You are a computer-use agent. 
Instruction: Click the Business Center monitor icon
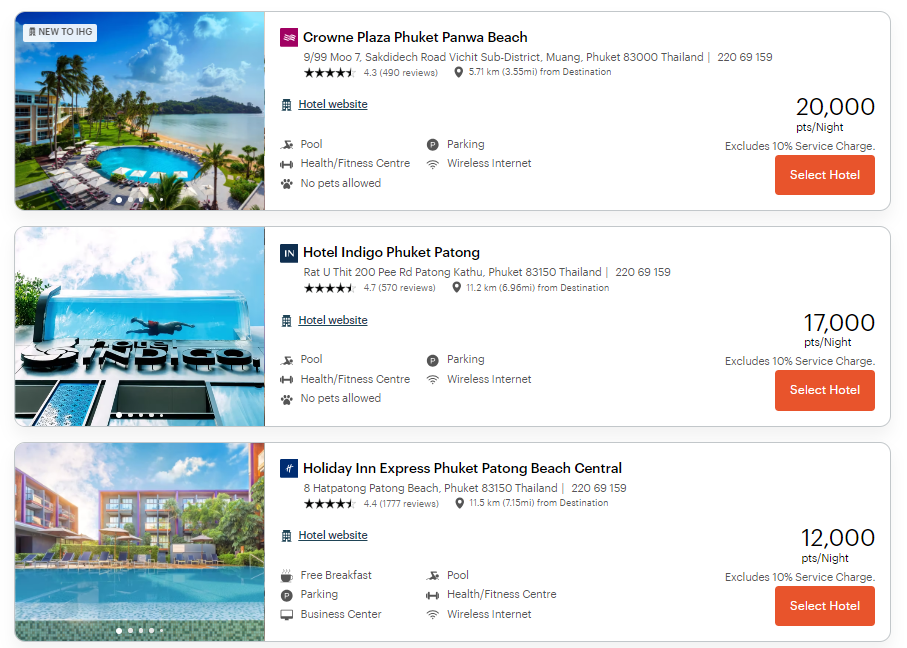[x=286, y=614]
